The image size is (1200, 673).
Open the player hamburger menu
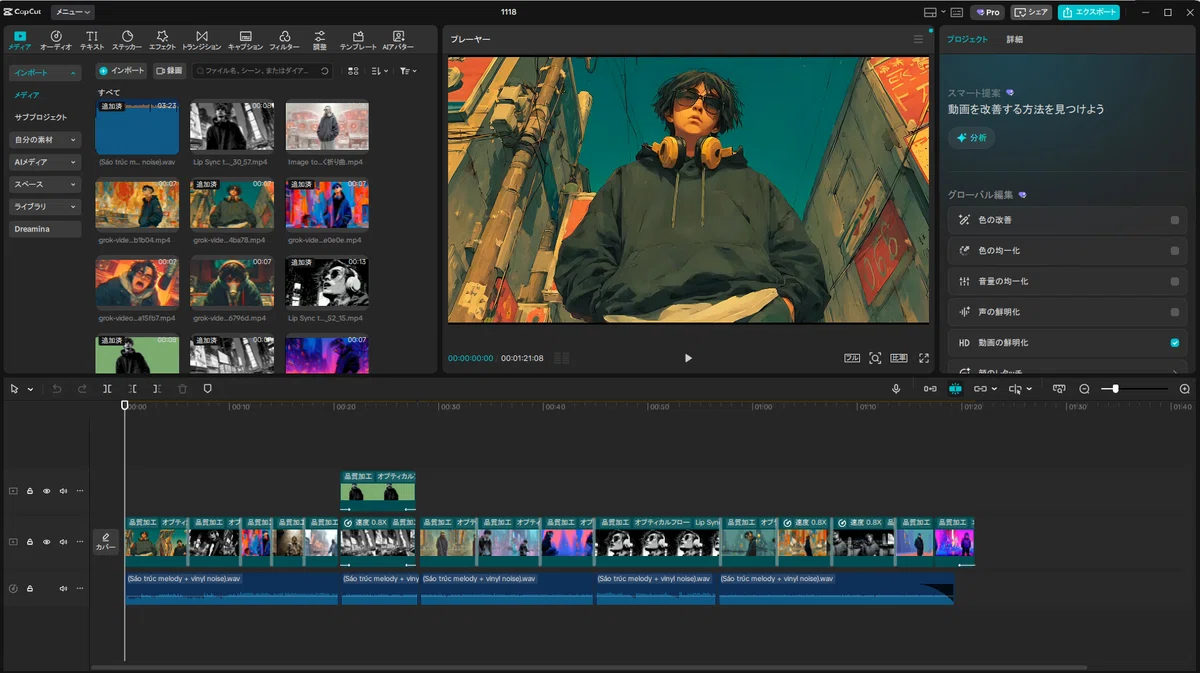[x=919, y=39]
